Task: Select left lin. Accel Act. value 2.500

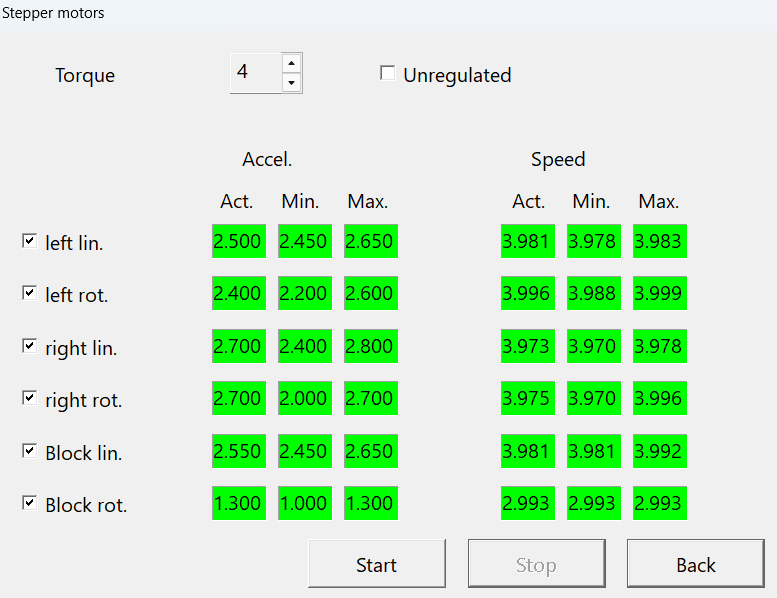Action: tap(239, 241)
